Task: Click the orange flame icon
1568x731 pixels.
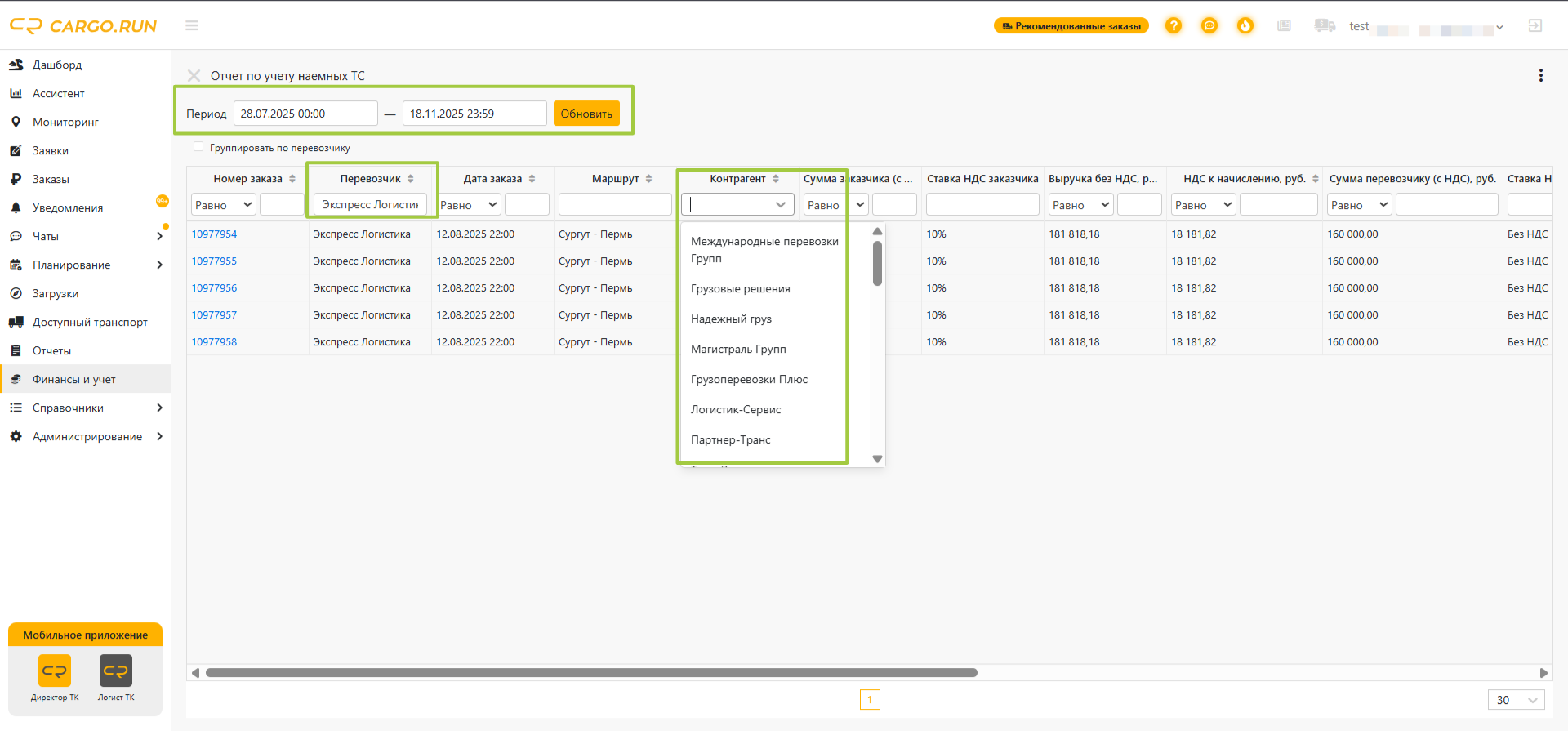Action: 1245,26
